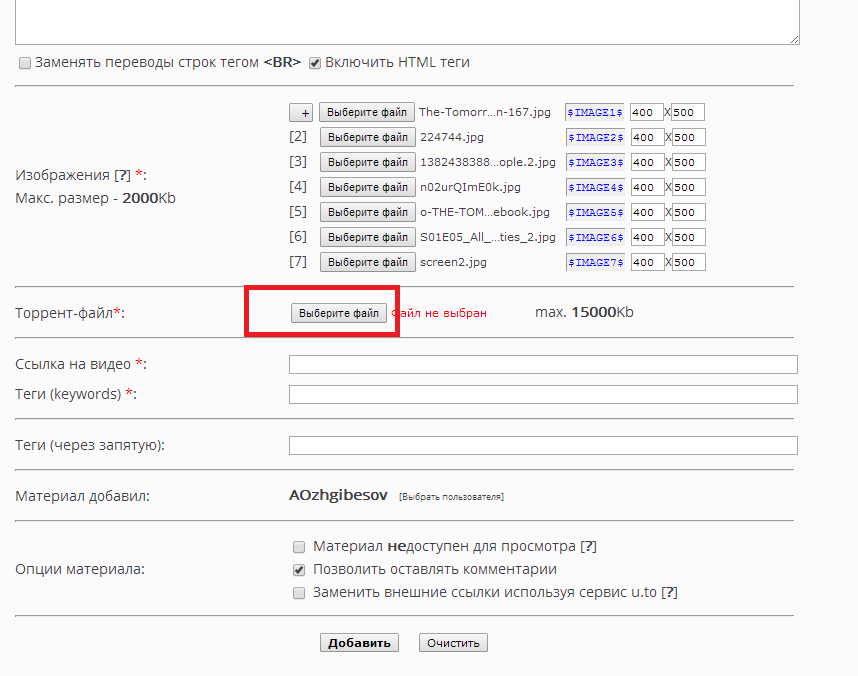Click height field 500 for IMAGE1 row
This screenshot has height=676, width=858.
[x=688, y=112]
